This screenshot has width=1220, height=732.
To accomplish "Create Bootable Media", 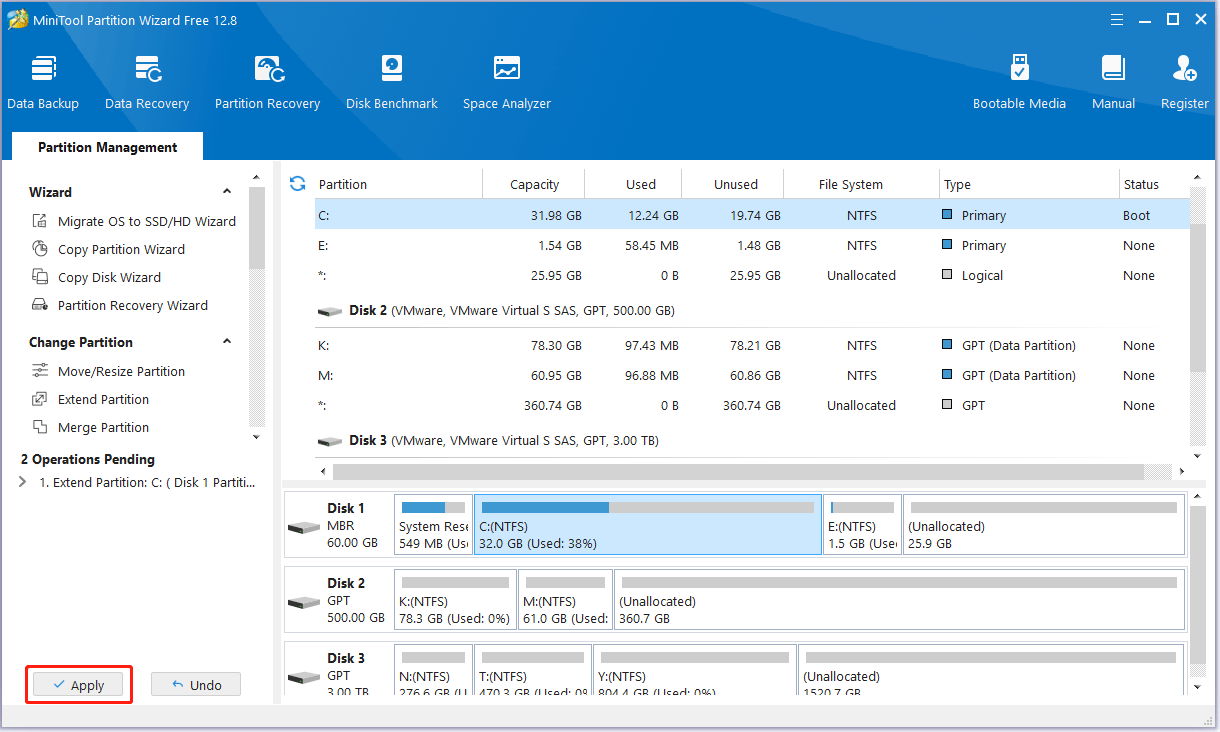I will click(x=1019, y=83).
